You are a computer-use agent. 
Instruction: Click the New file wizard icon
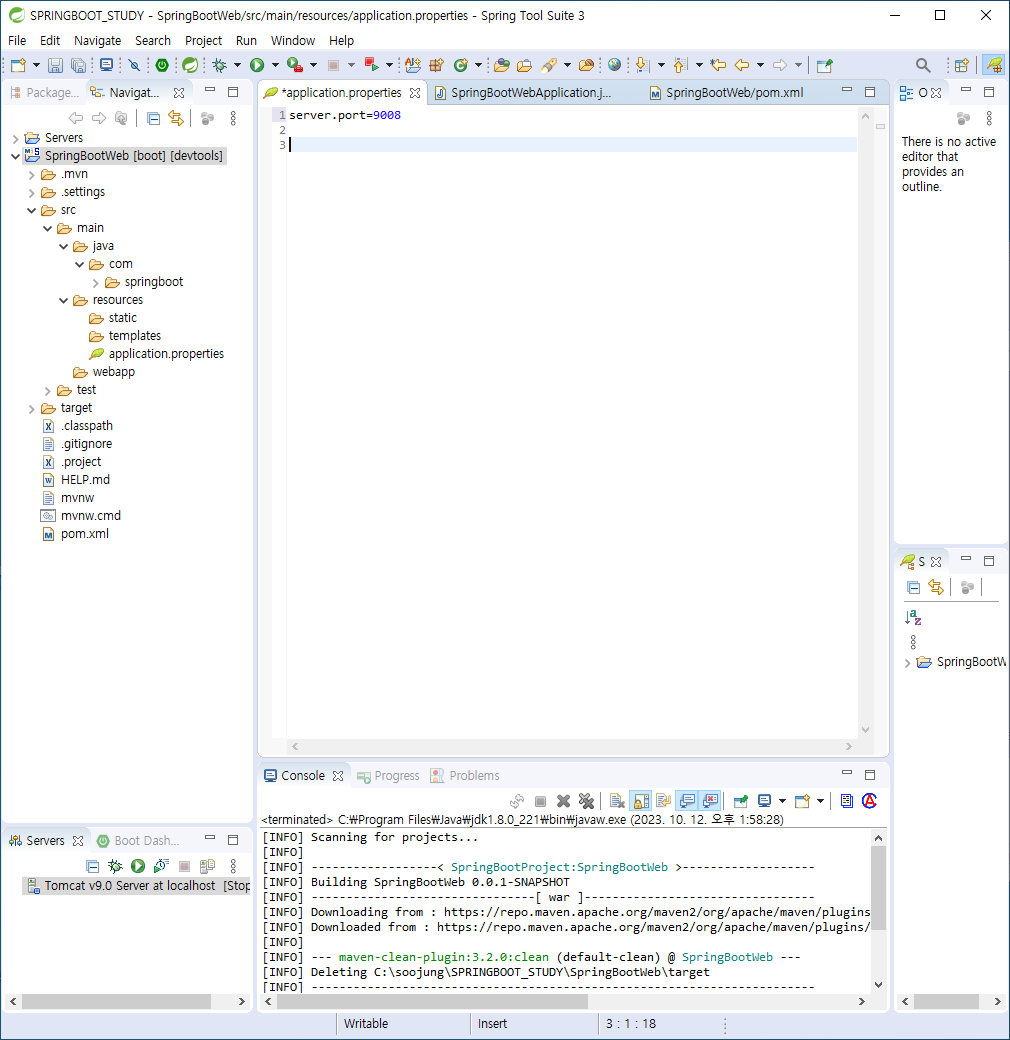click(19, 65)
